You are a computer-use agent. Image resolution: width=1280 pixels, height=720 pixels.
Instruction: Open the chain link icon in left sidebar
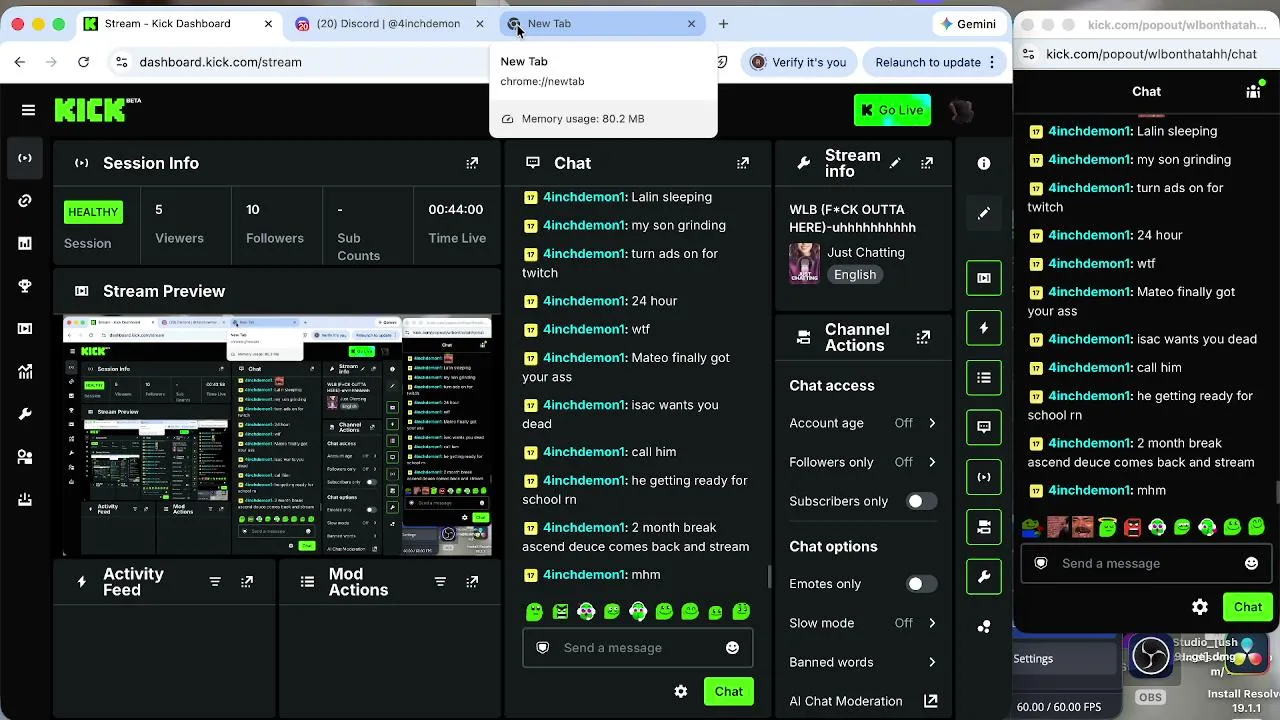click(x=25, y=201)
